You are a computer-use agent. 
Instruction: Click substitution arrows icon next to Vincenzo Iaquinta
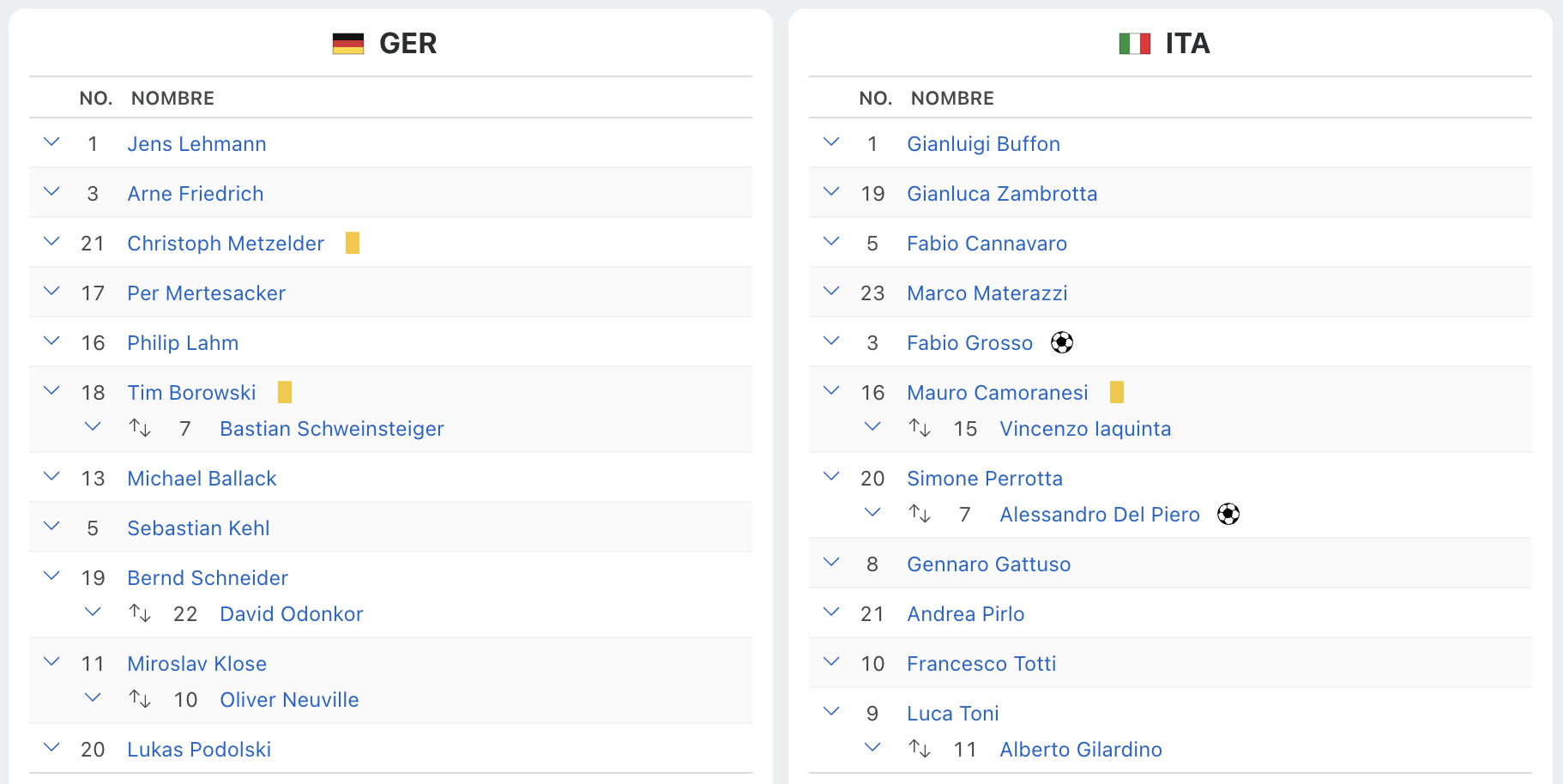click(920, 428)
